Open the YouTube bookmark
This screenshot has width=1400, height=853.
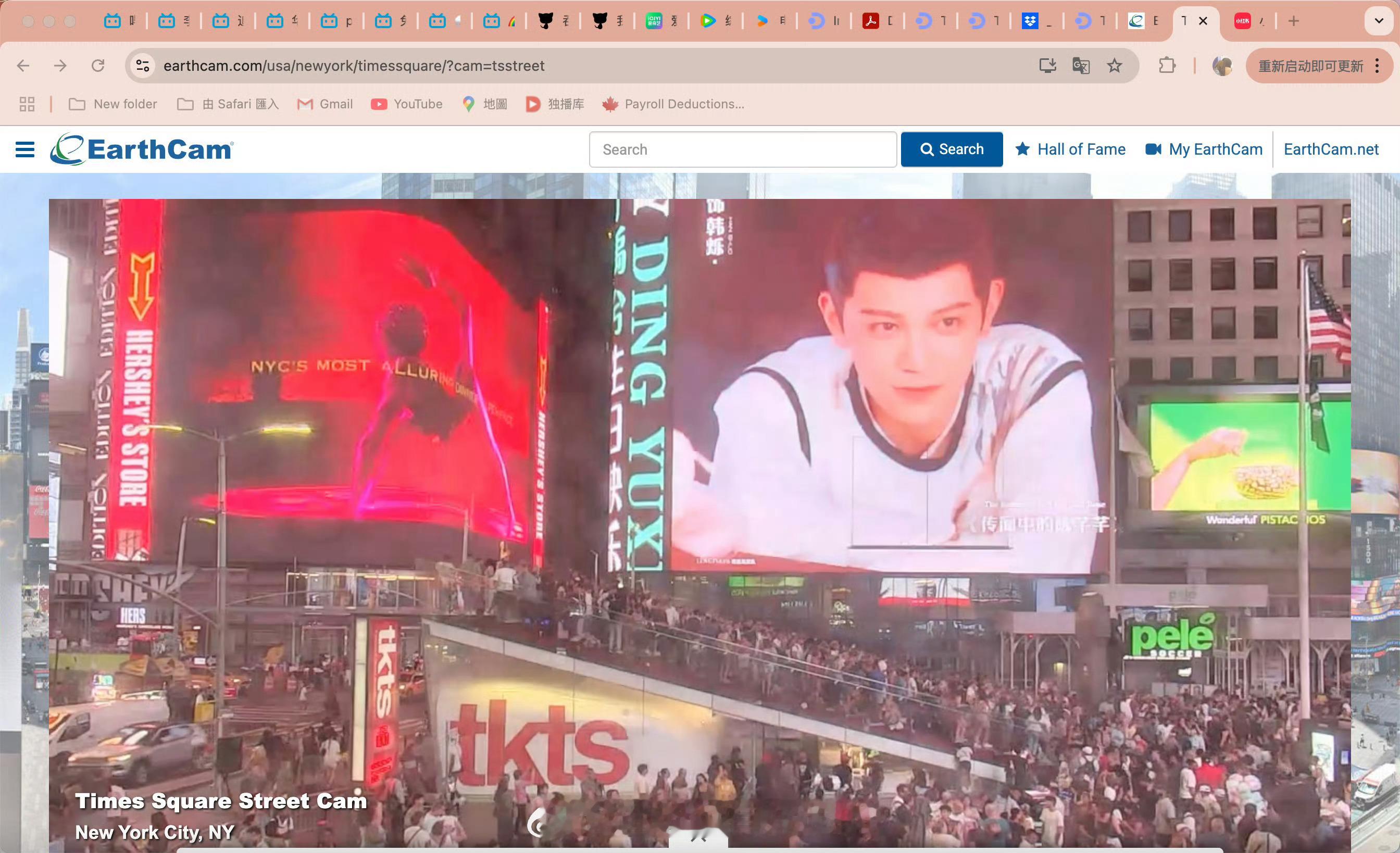[407, 104]
